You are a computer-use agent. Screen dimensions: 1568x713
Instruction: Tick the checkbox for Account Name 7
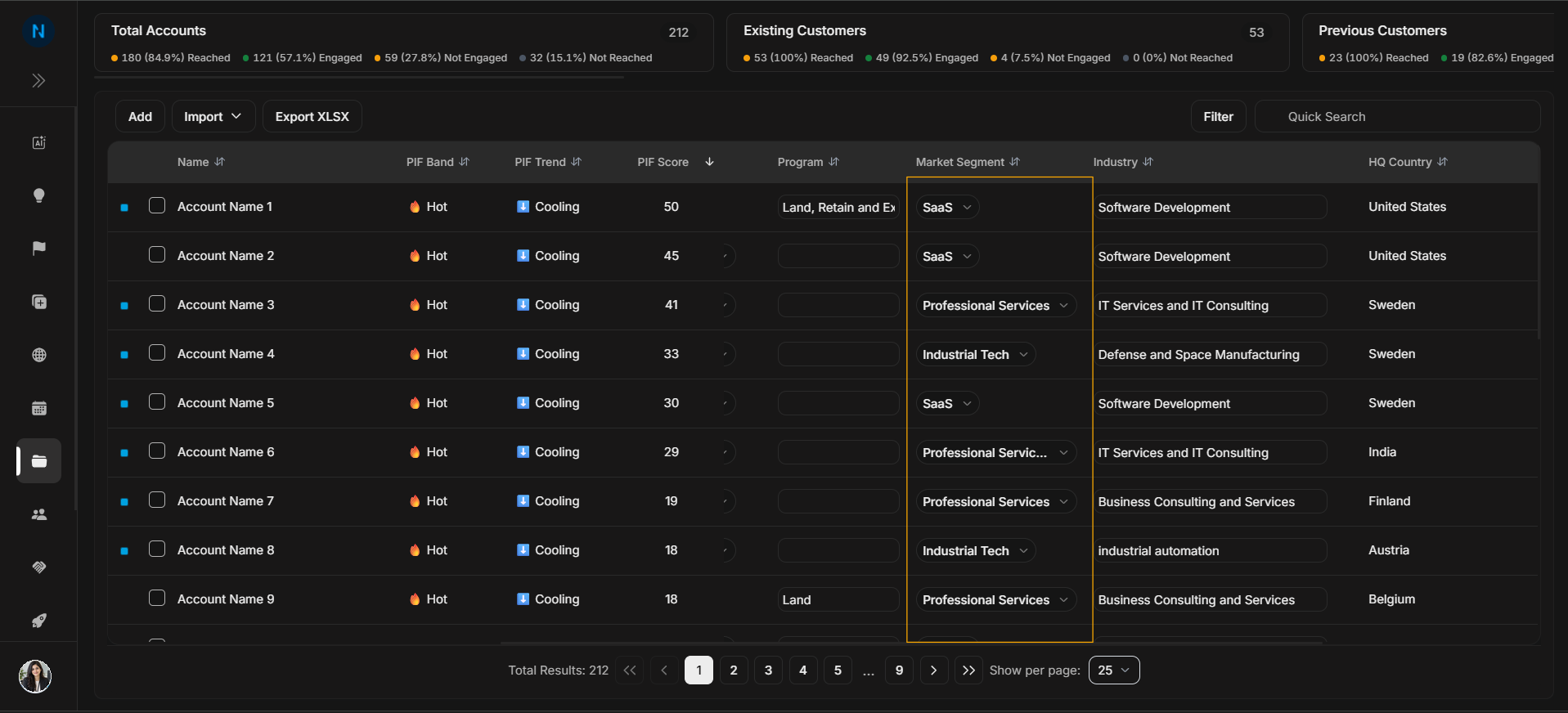click(x=157, y=500)
